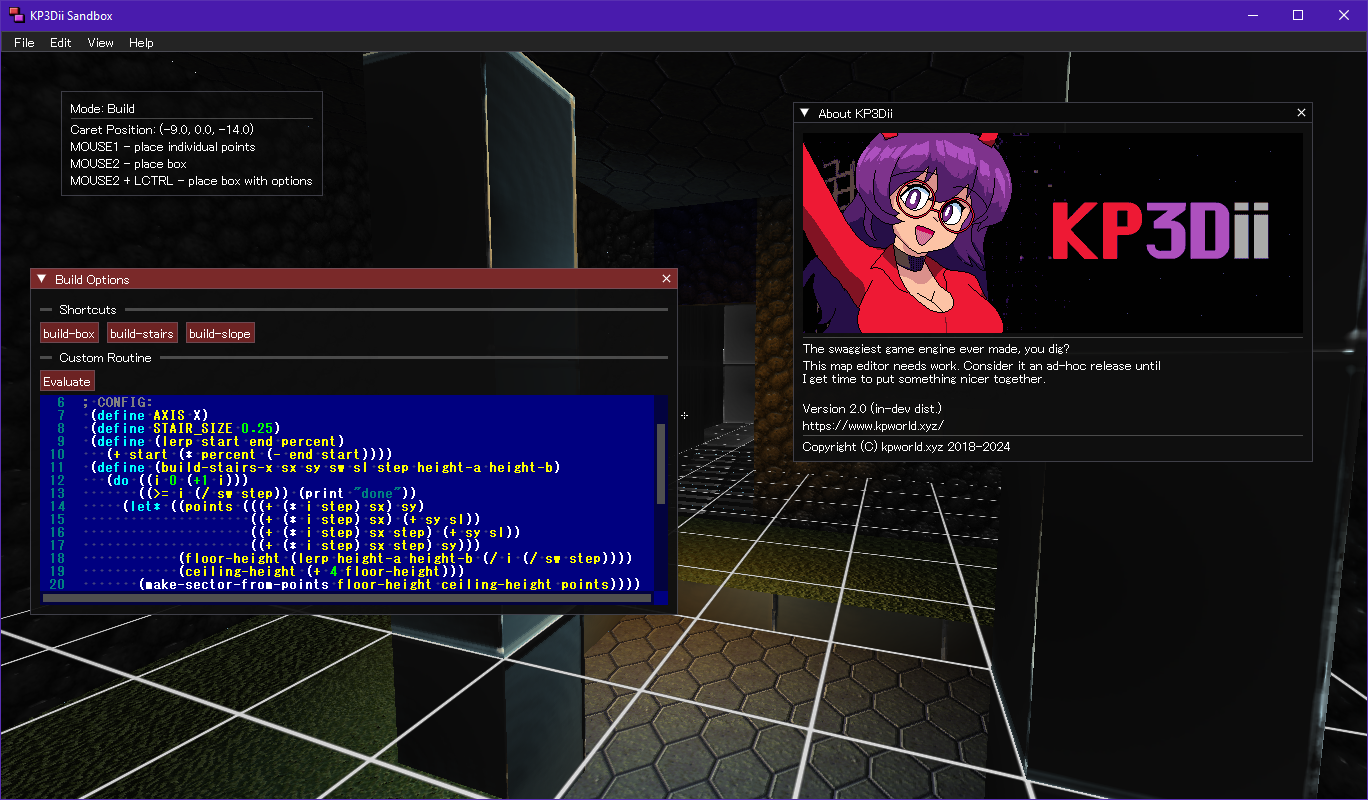Click the code editor vertical scrollbar thumb
Image resolution: width=1368 pixels, height=800 pixels.
[x=660, y=464]
